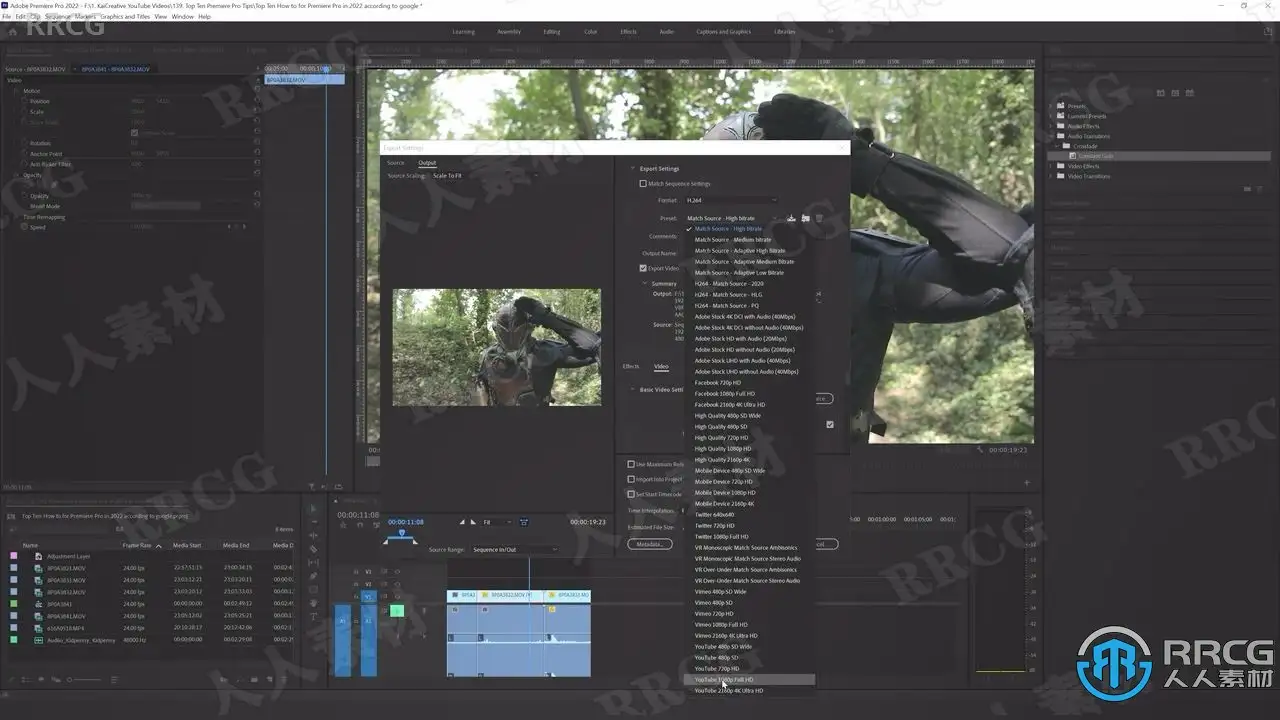Reset the Anchor Point parameter
The image size is (1280, 720).
(257, 154)
